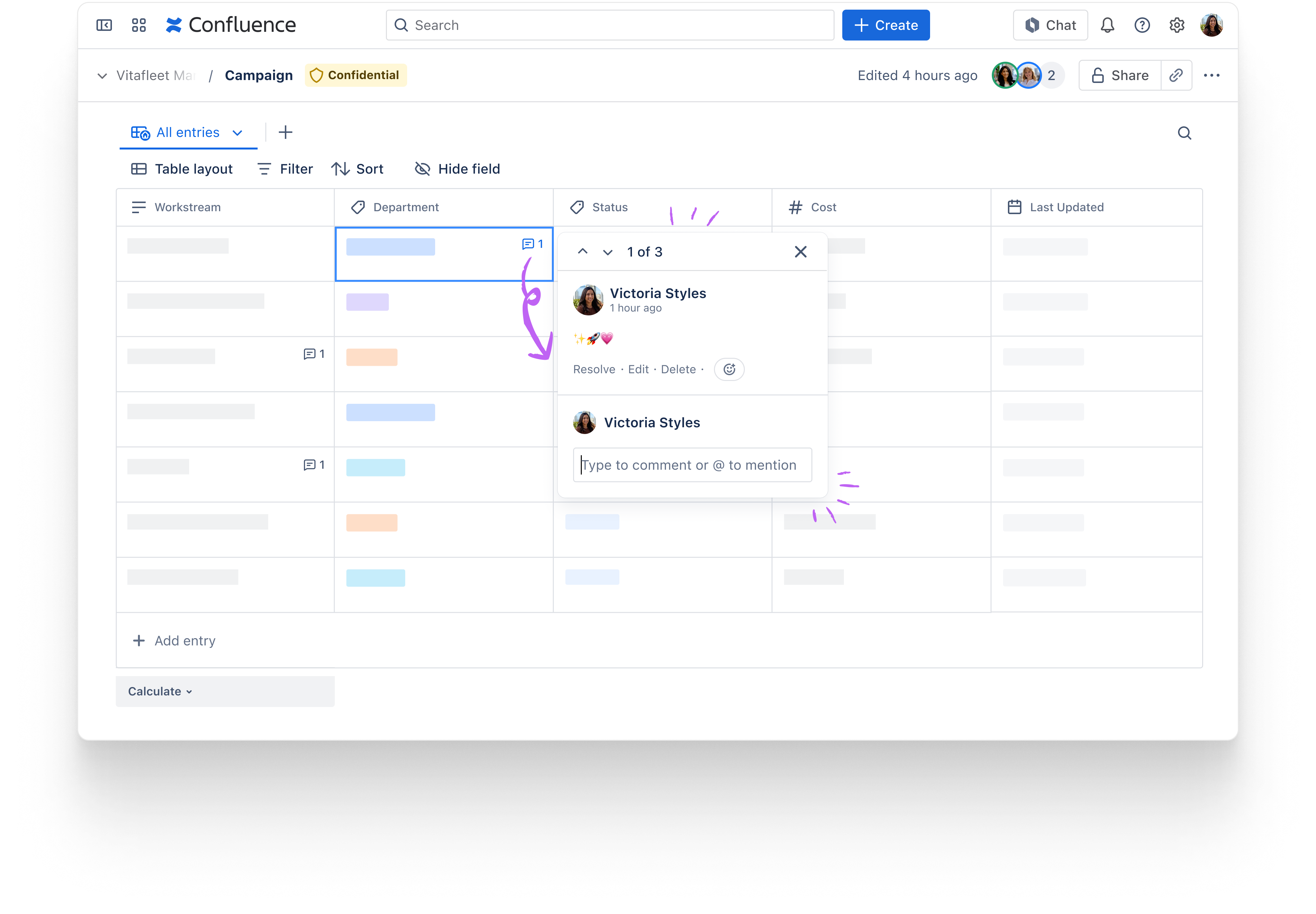Click the Search input field
Image resolution: width=1316 pixels, height=914 pixels.
[x=609, y=25]
